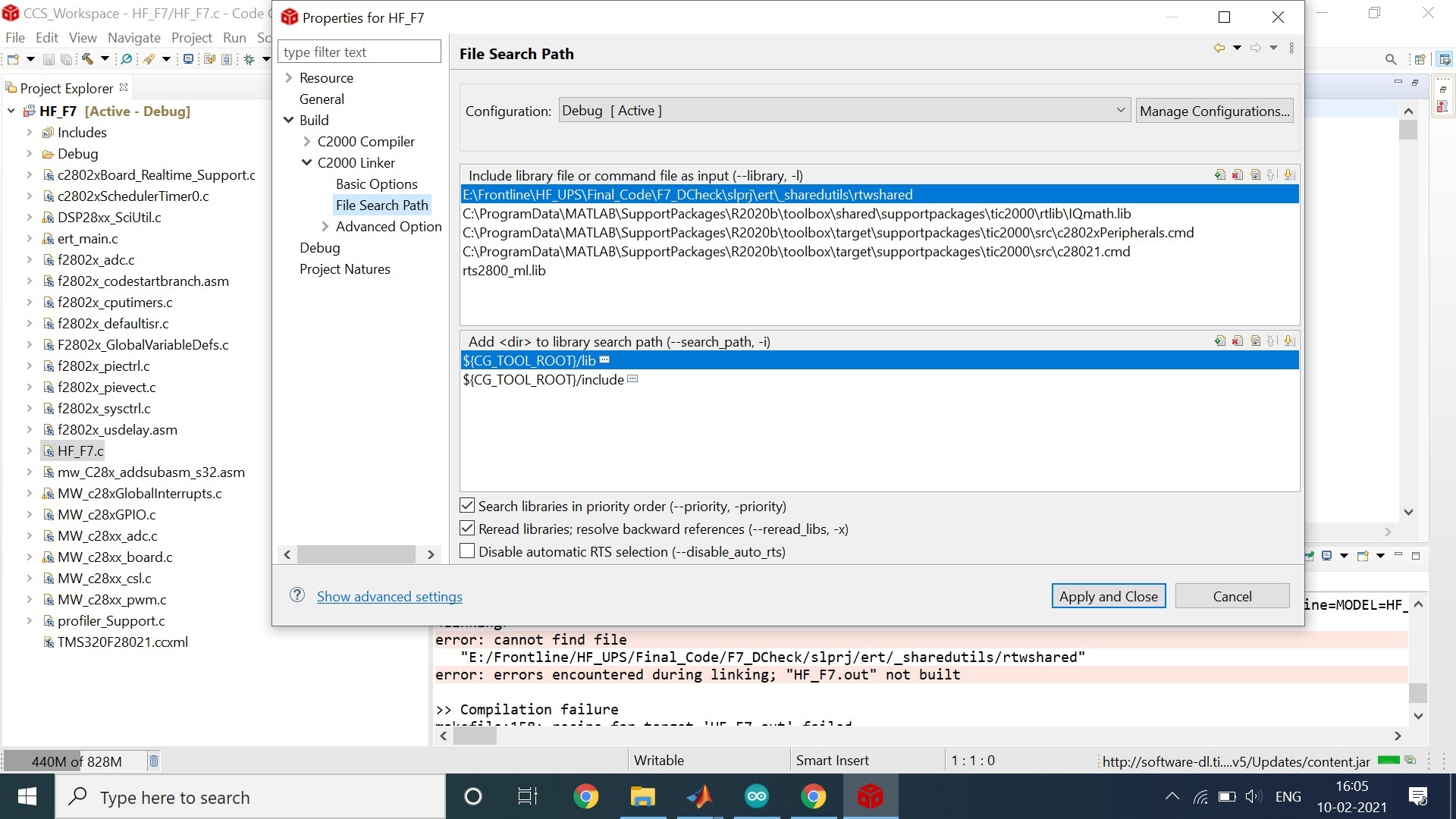Screen dimensions: 1456x819
Task: Collapse the HF_F7 project node
Action: 11,111
